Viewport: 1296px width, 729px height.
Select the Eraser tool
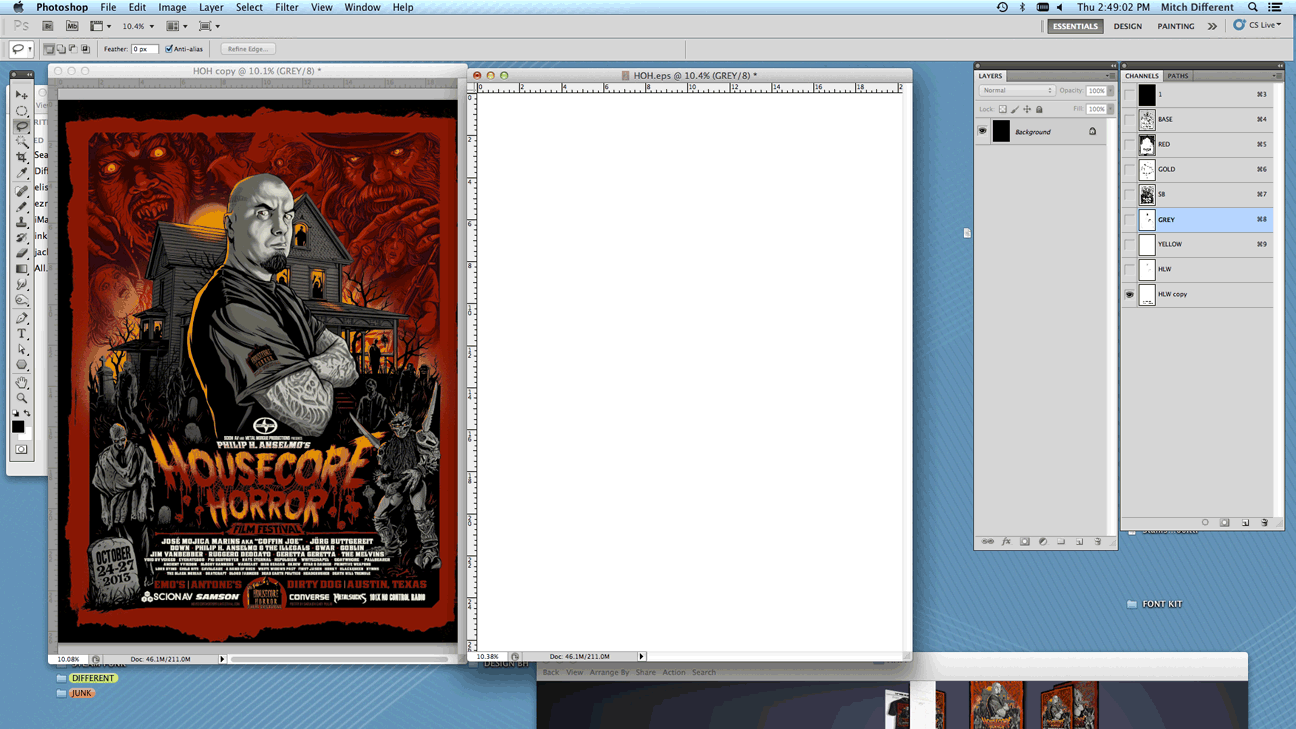(x=21, y=253)
